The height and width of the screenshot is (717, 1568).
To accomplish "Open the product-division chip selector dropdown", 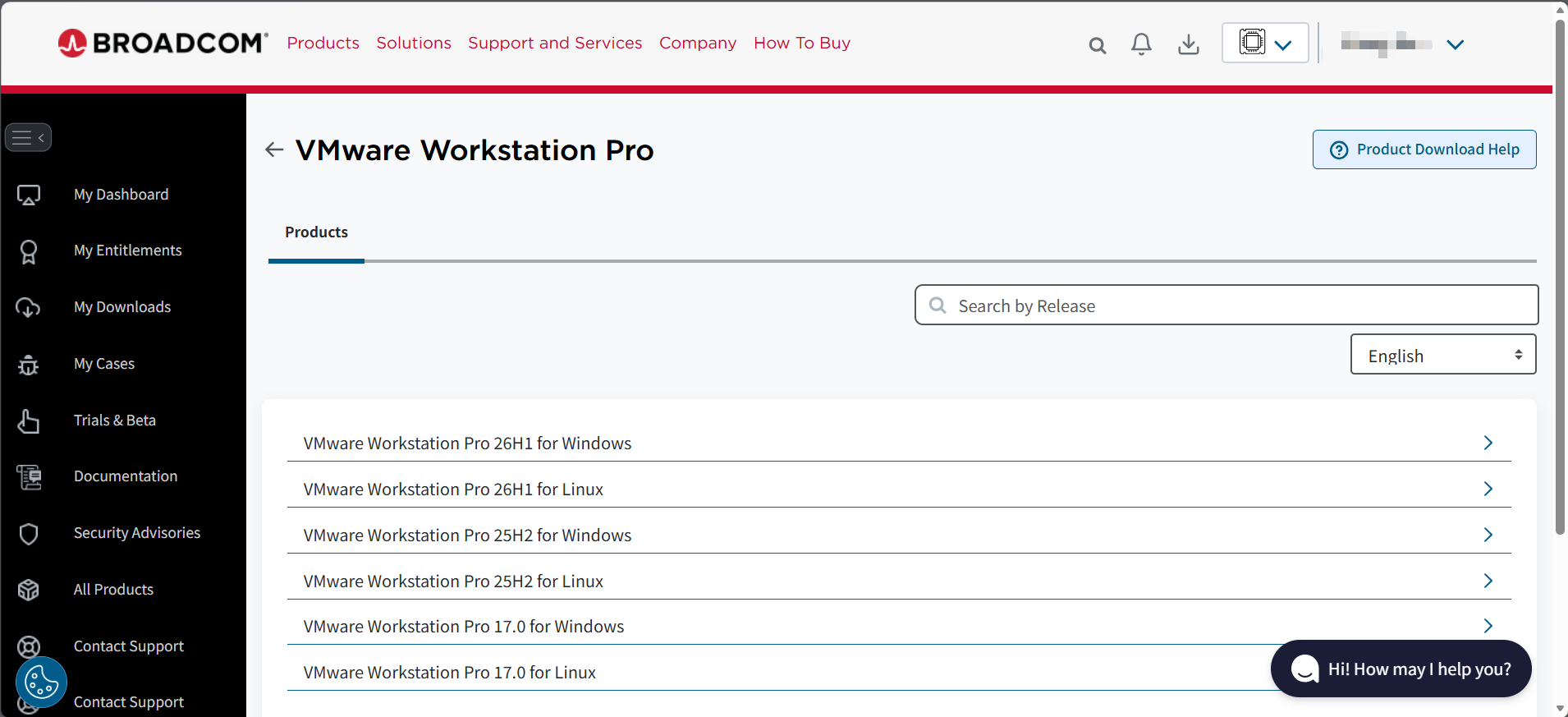I will 1265,43.
